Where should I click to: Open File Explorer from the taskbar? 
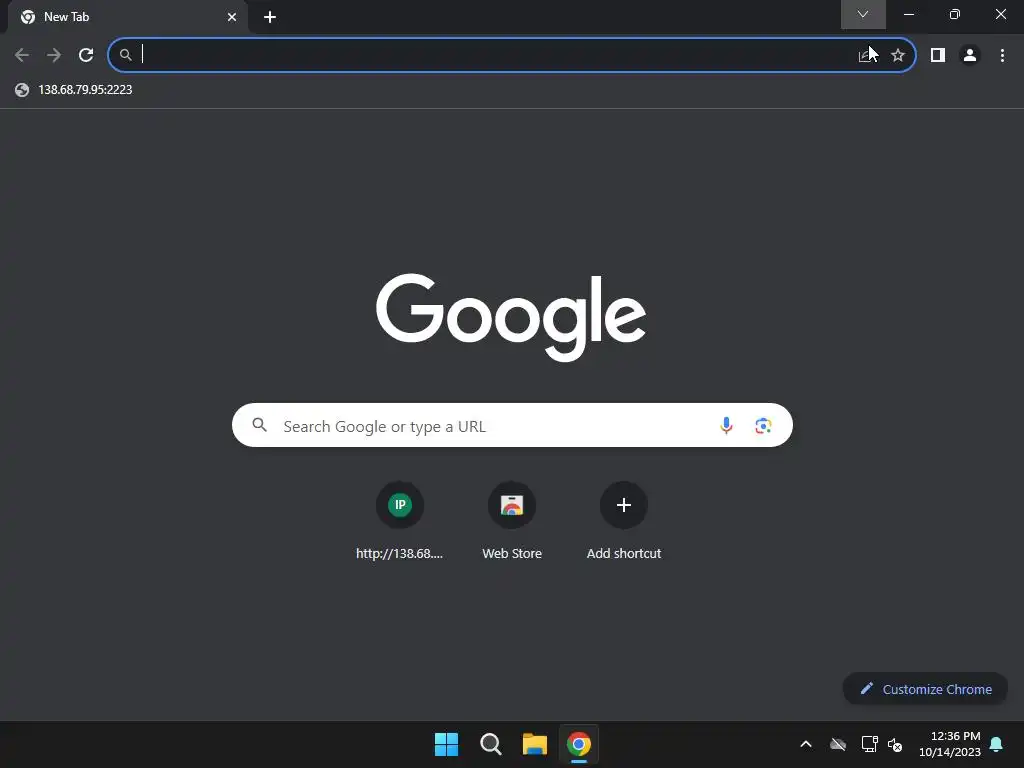pos(535,744)
